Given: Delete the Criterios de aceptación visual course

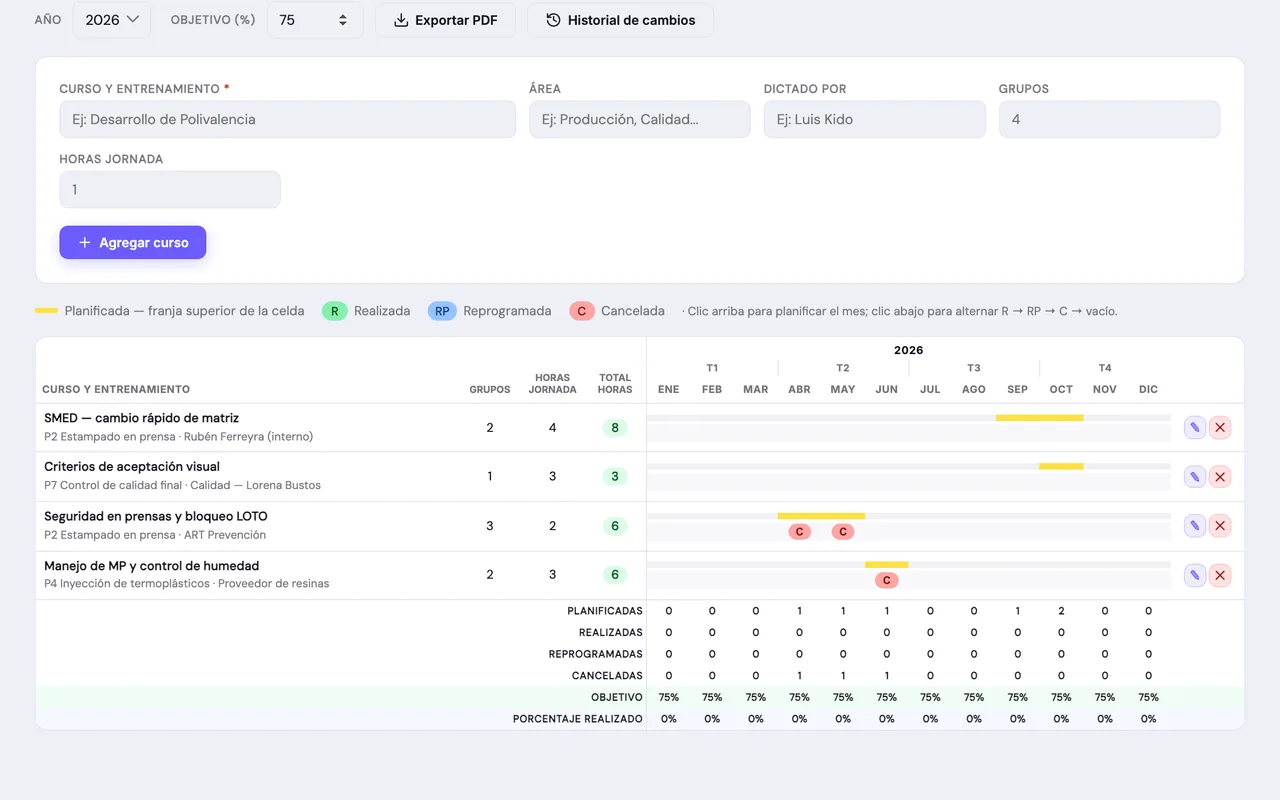Looking at the screenshot, I should [x=1220, y=477].
